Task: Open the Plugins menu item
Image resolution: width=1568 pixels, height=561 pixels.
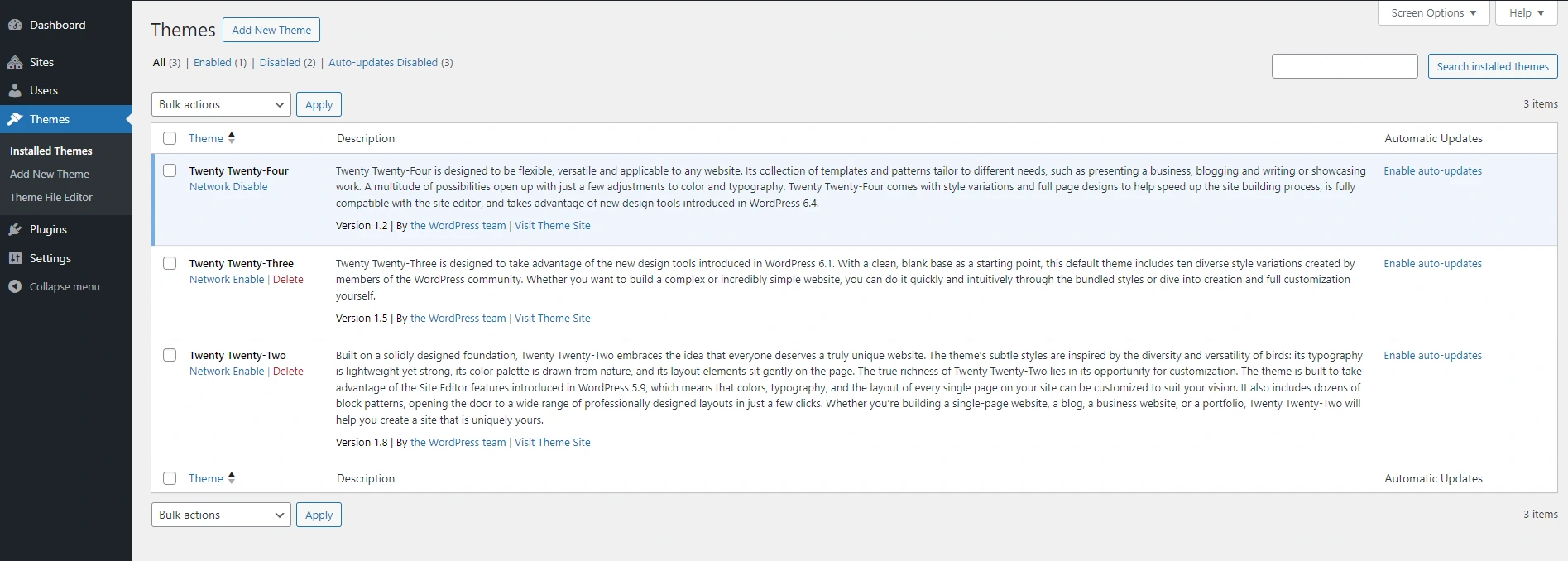Action: click(48, 229)
